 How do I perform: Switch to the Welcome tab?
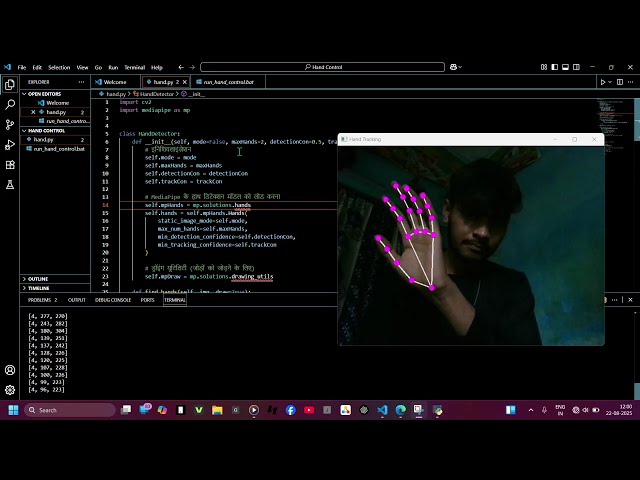click(x=116, y=82)
